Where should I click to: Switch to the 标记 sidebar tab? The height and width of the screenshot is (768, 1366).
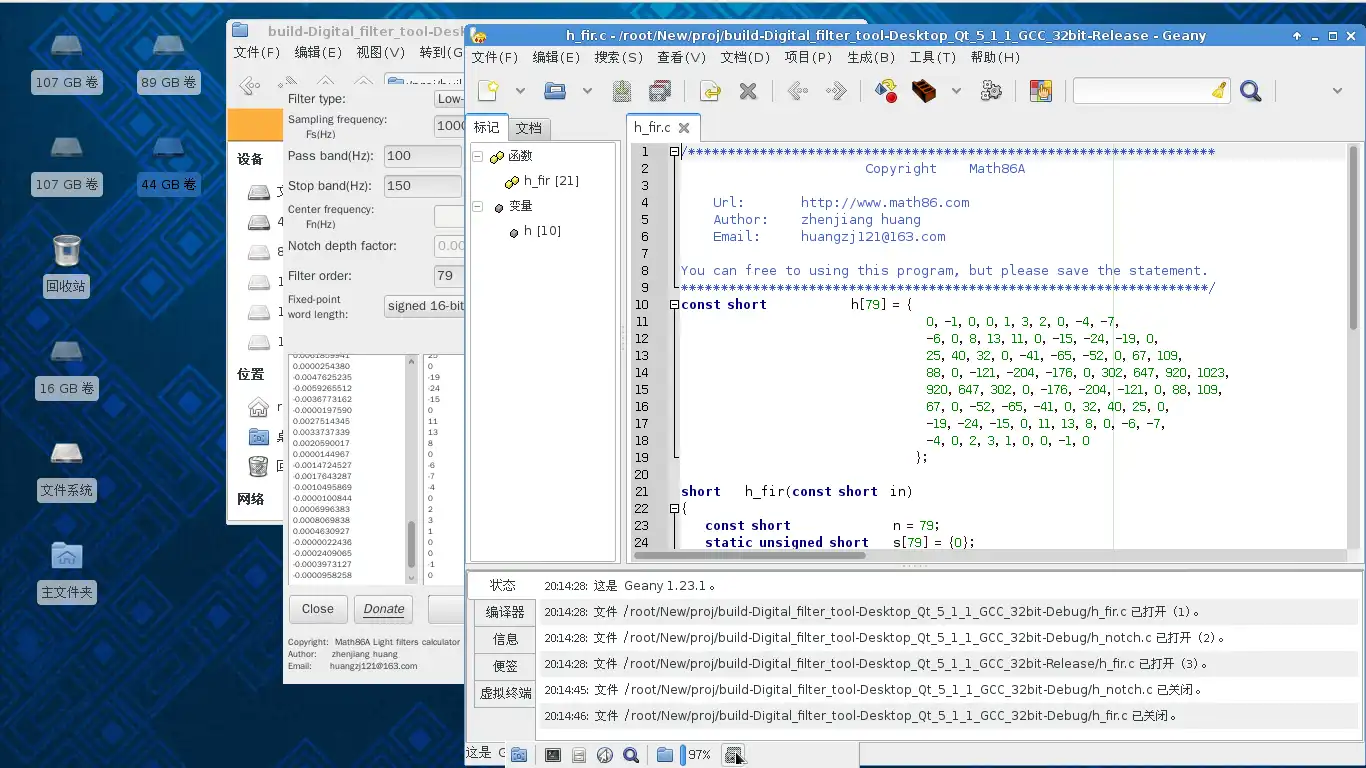(x=486, y=127)
